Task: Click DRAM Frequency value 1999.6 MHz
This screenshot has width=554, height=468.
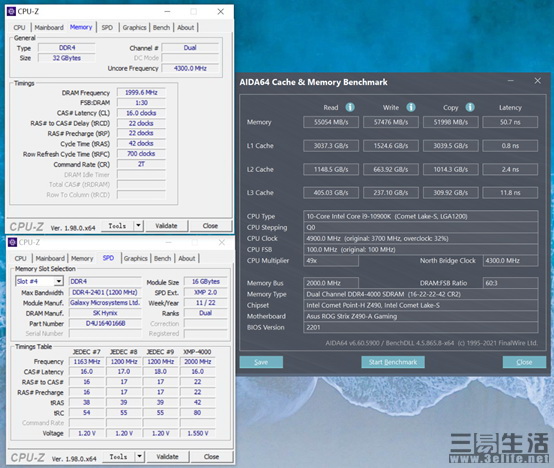Action: pyautogui.click(x=141, y=93)
